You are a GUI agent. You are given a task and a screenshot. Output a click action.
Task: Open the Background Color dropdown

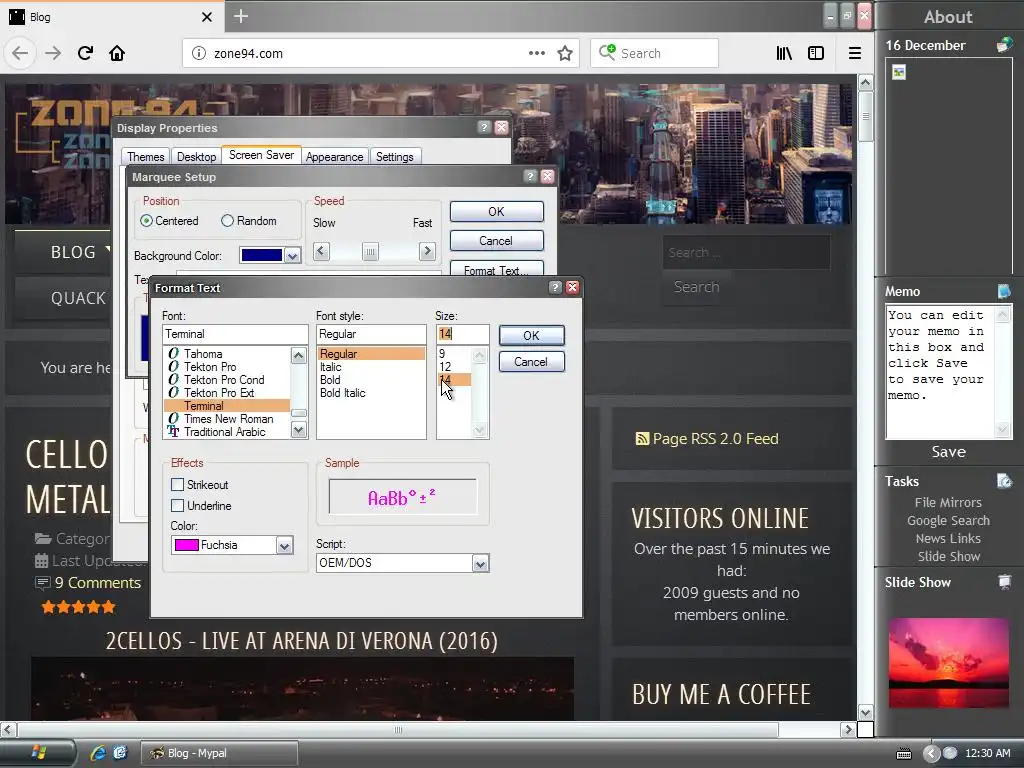click(x=293, y=256)
